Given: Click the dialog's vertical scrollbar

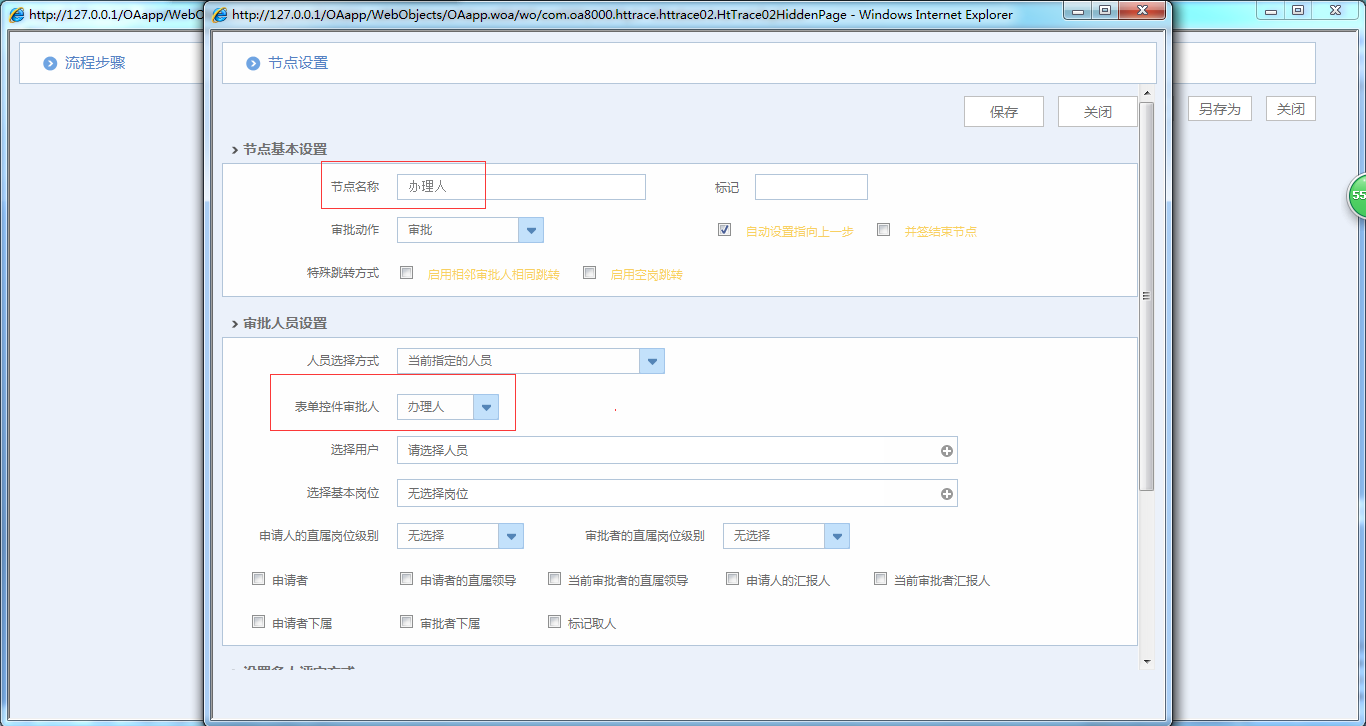Looking at the screenshot, I should 1146,295.
